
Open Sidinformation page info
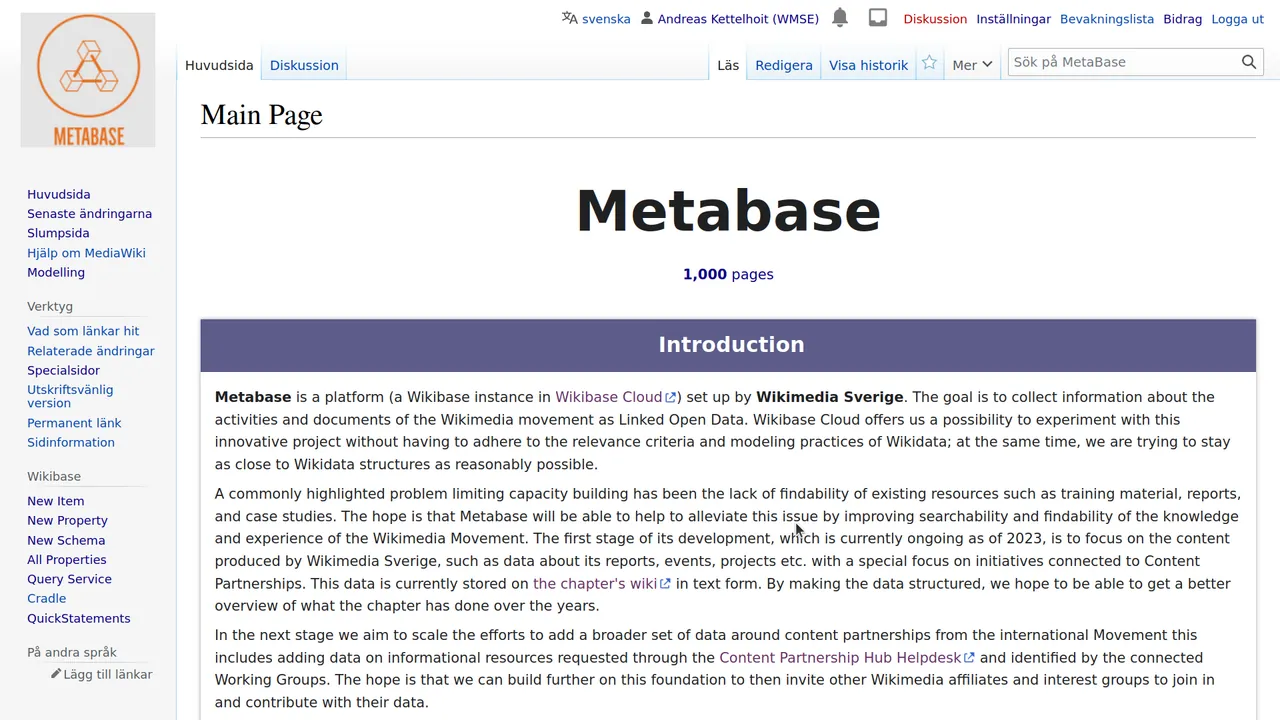pyautogui.click(x=71, y=442)
